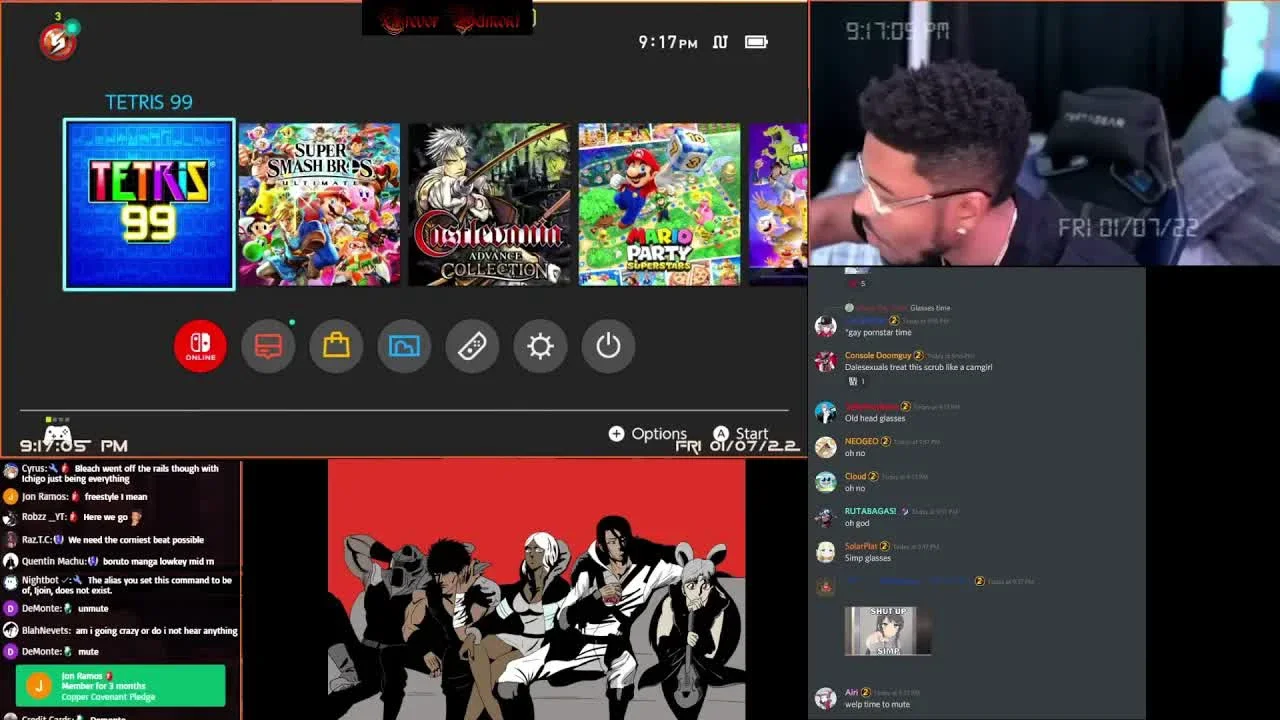Click the controller status icon at bottom left
The width and height of the screenshot is (1280, 720).
pyautogui.click(x=58, y=433)
